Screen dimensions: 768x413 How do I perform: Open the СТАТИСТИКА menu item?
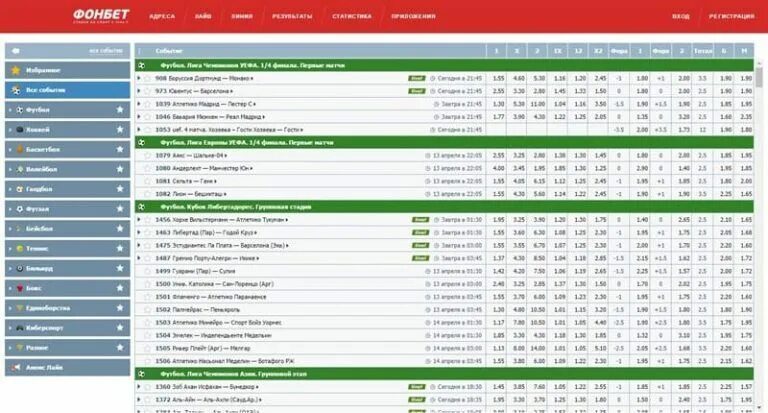(x=352, y=16)
